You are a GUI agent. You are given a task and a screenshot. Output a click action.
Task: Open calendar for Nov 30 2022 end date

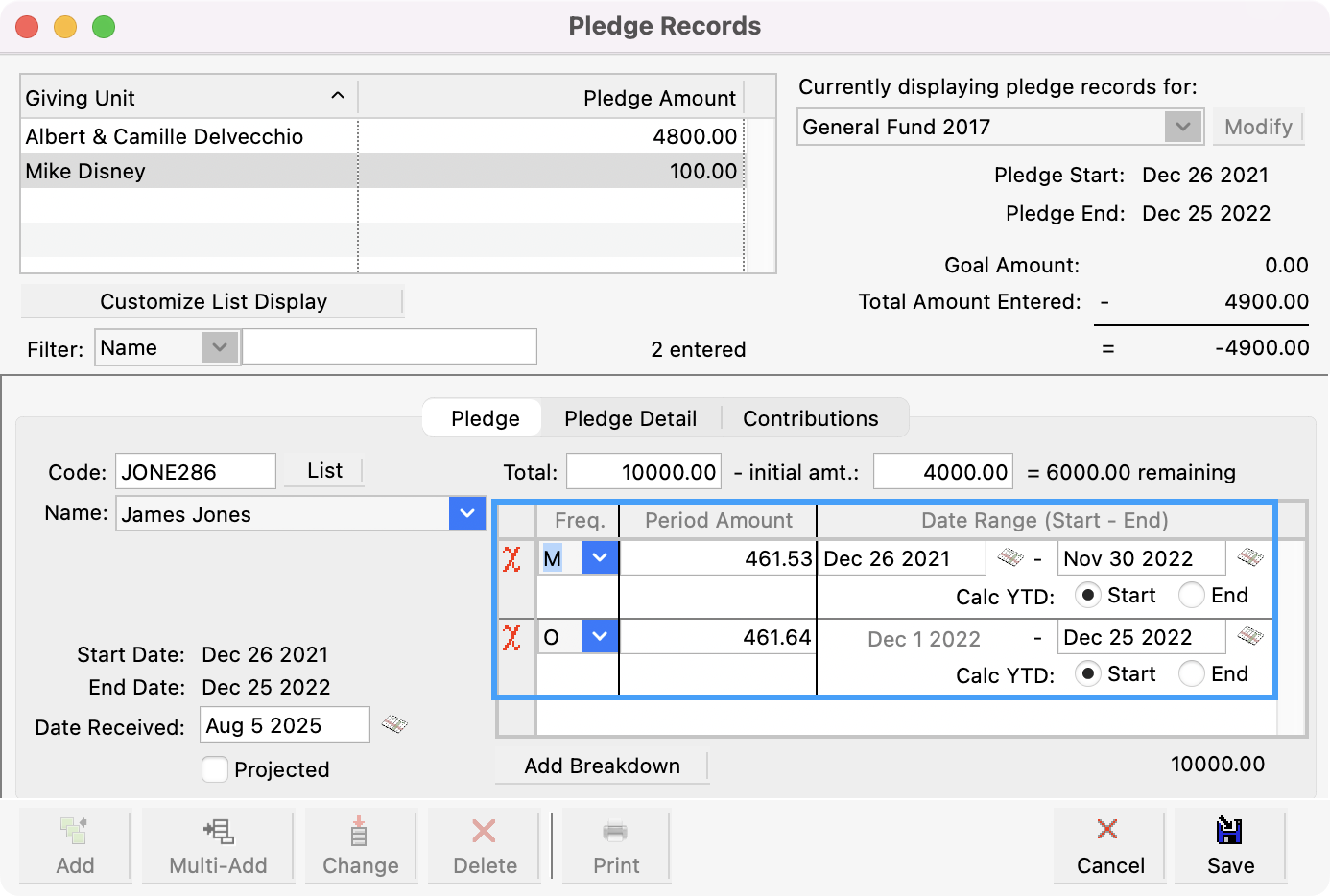(x=1249, y=557)
